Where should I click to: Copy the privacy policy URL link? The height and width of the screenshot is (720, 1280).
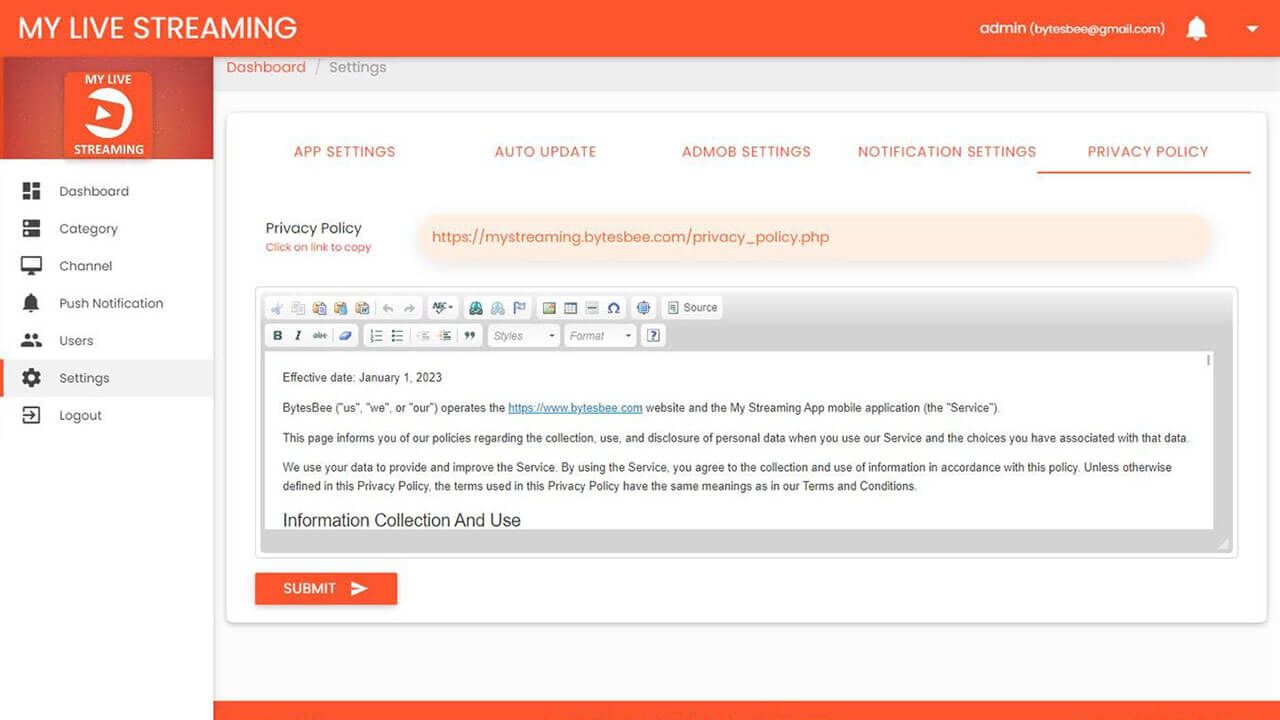click(630, 237)
